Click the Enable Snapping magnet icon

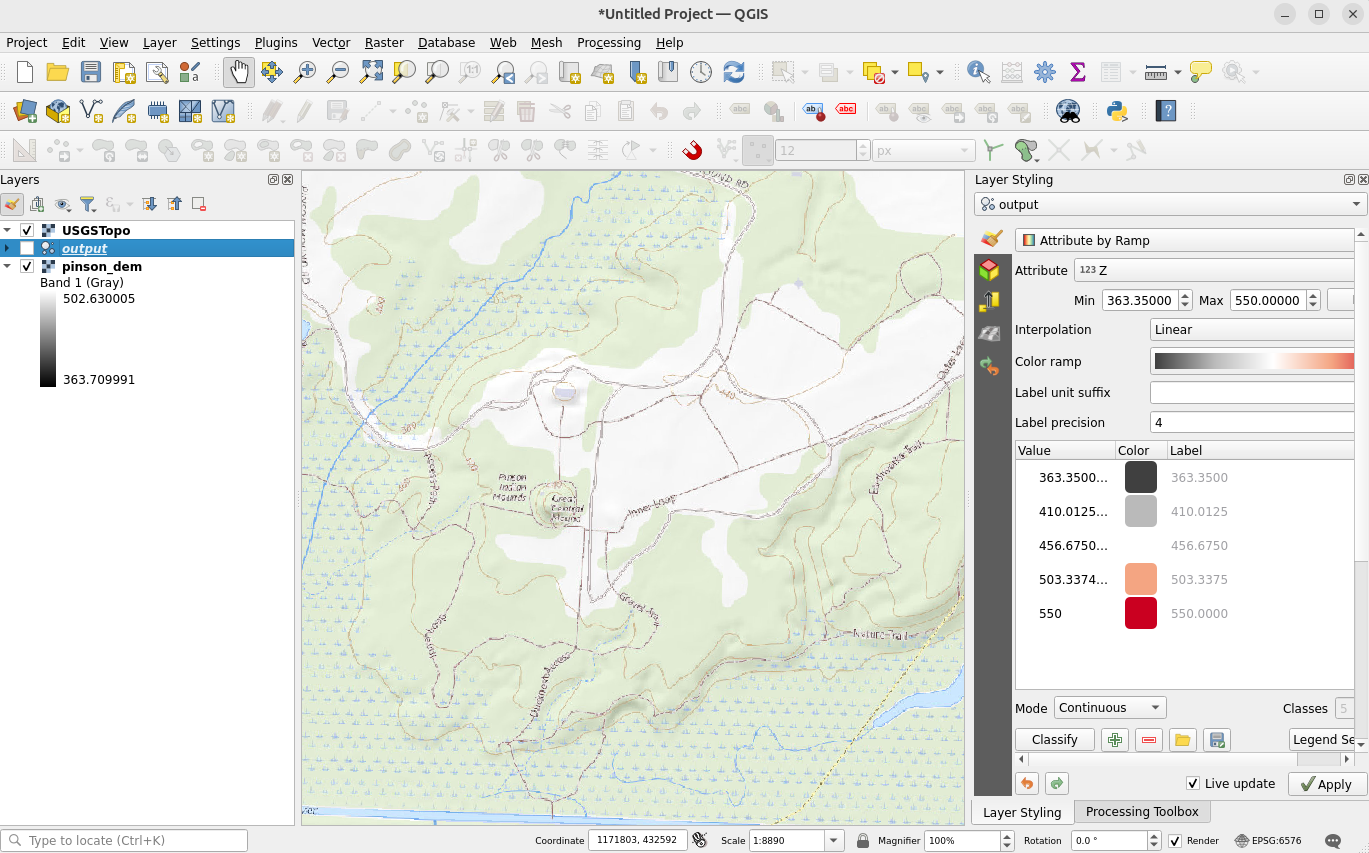tap(692, 150)
